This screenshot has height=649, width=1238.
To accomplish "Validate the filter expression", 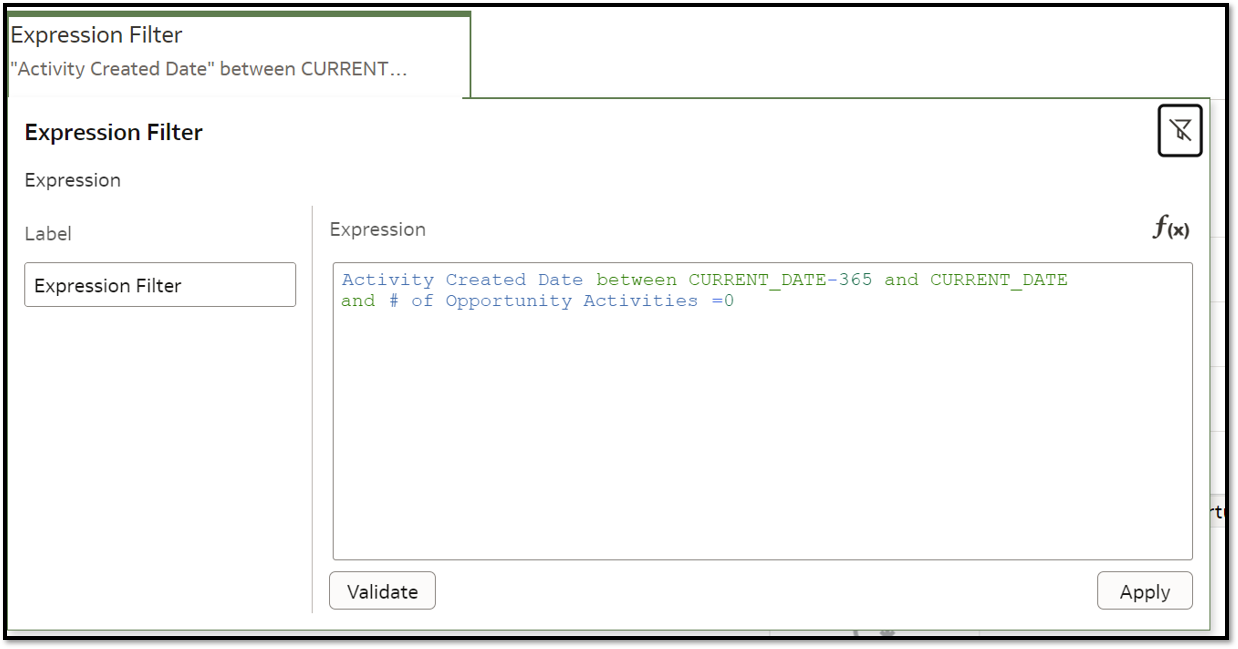I will pos(382,590).
